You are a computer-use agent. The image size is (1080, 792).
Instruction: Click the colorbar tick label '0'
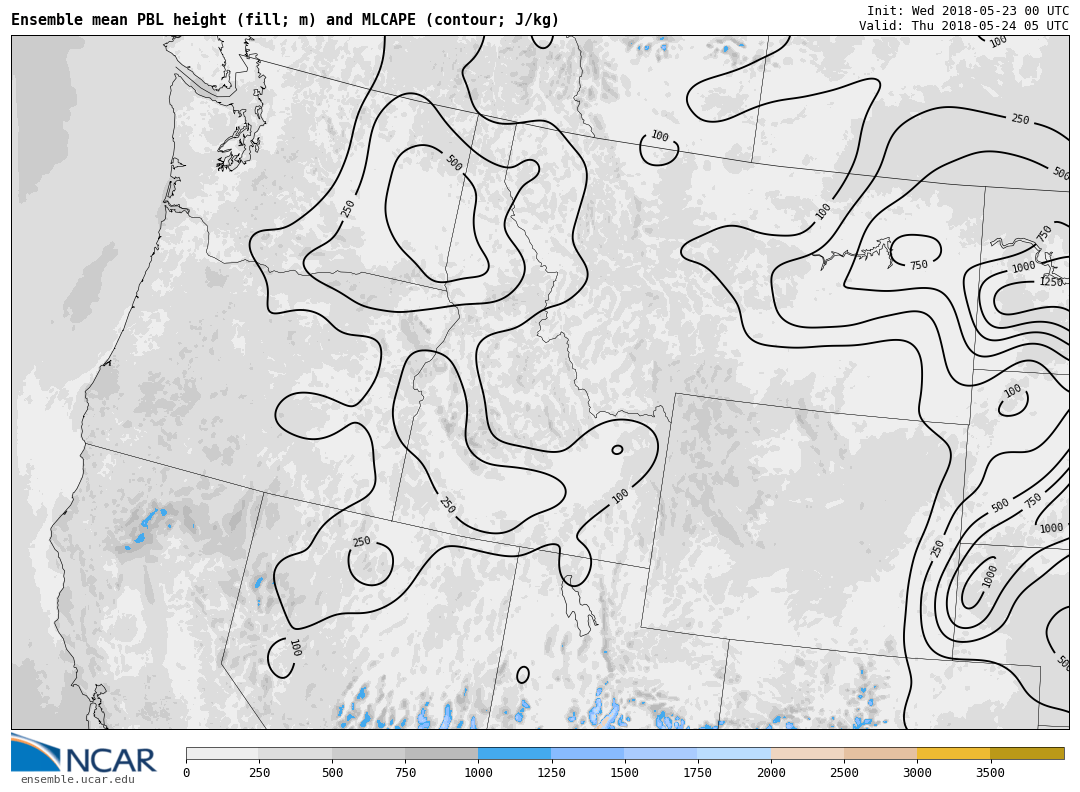(187, 773)
